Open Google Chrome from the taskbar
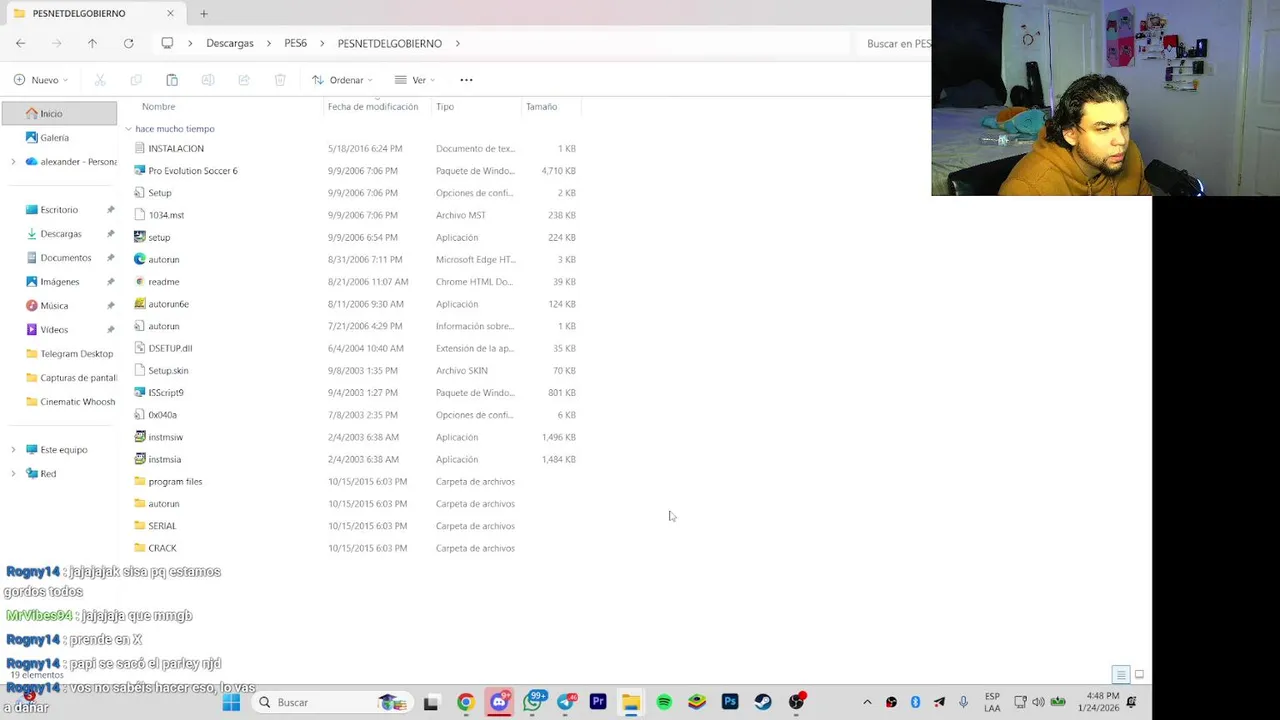1280x720 pixels. click(466, 702)
